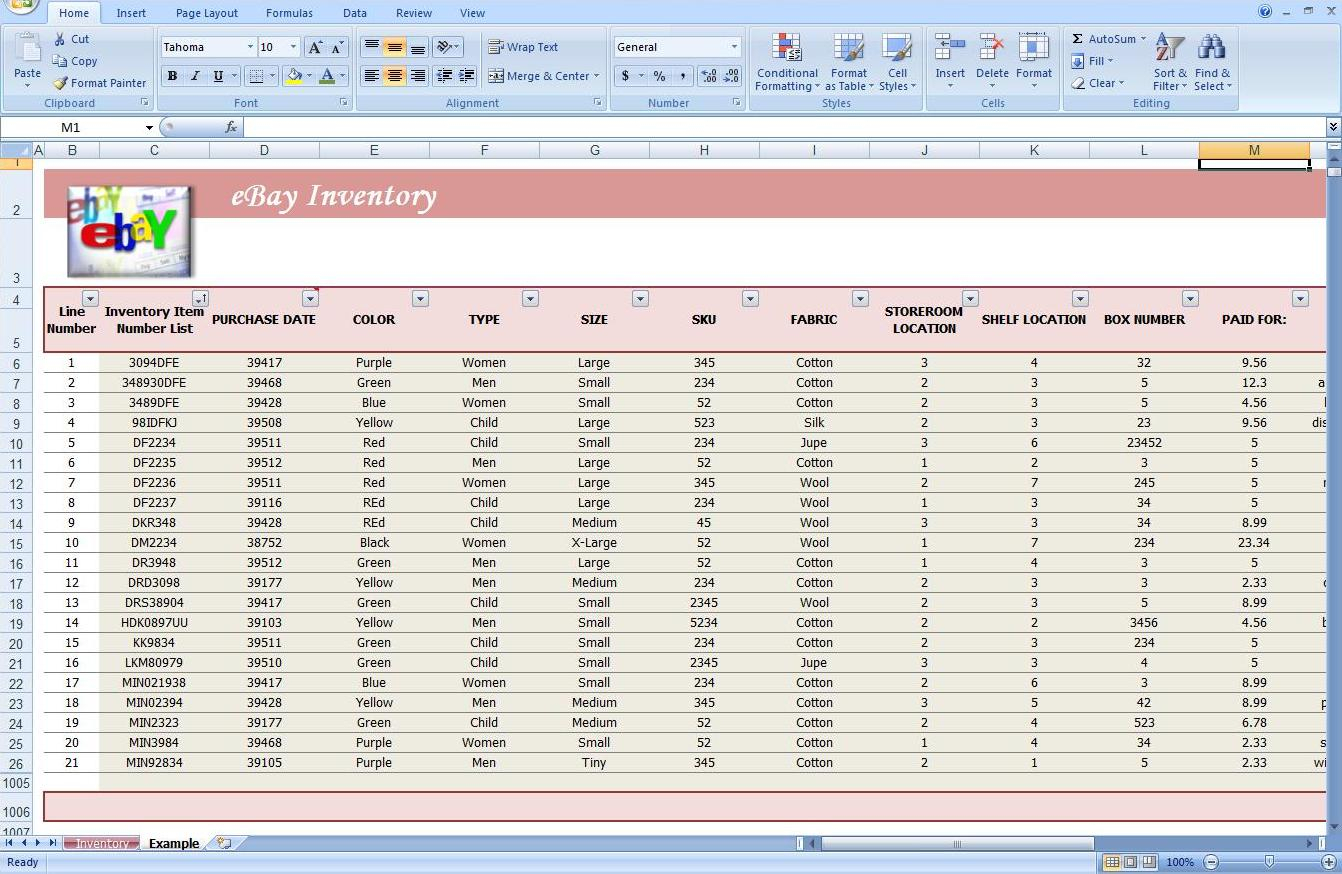Click the Insert Function (fx) icon

[232, 127]
